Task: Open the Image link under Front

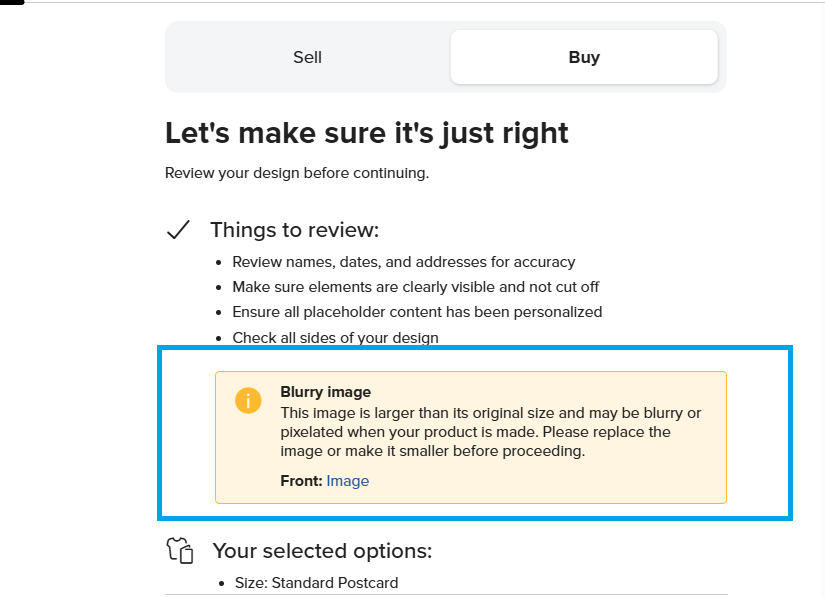Action: point(348,481)
